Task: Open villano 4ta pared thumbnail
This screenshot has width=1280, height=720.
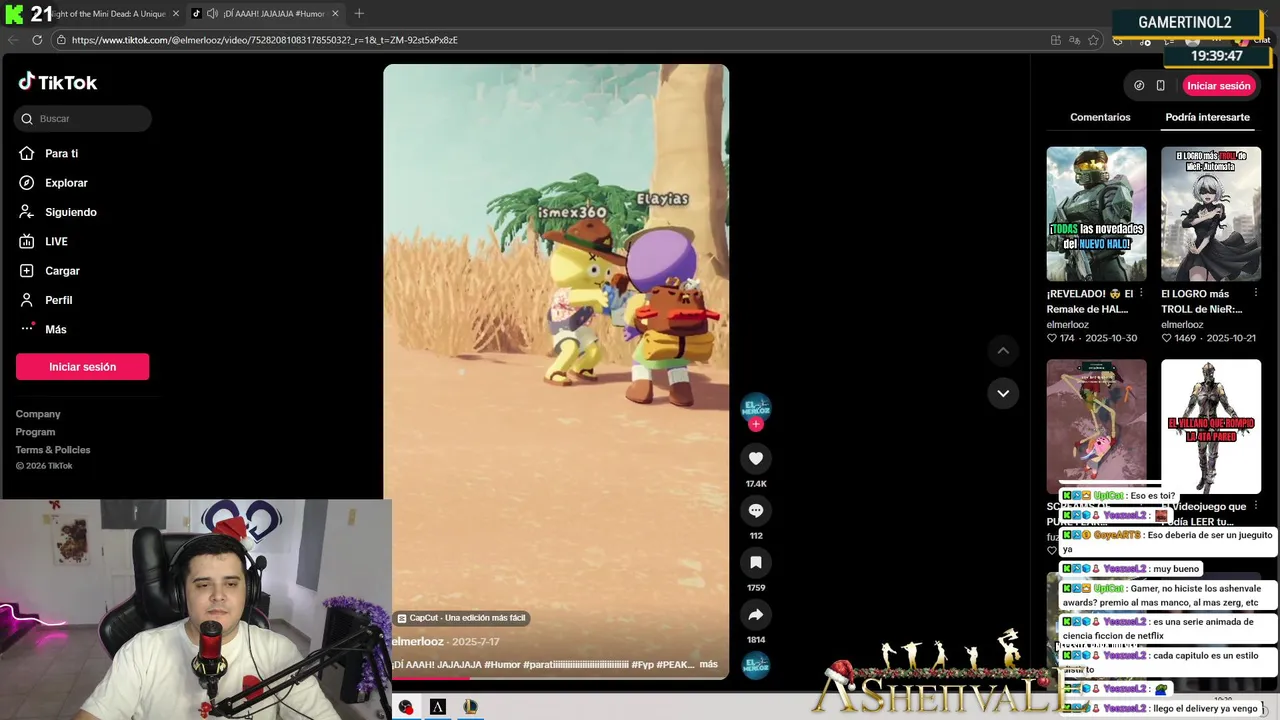Action: [1211, 427]
